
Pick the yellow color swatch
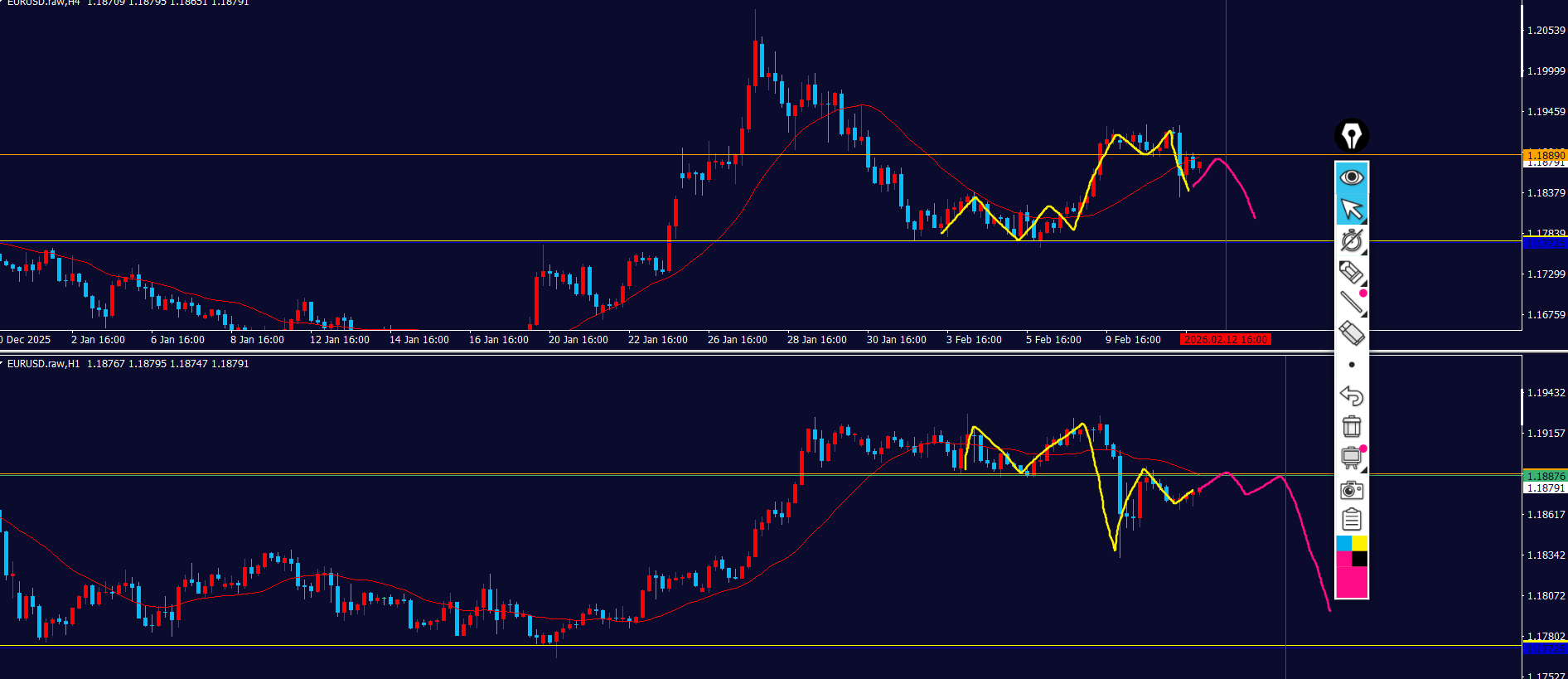coord(1360,544)
